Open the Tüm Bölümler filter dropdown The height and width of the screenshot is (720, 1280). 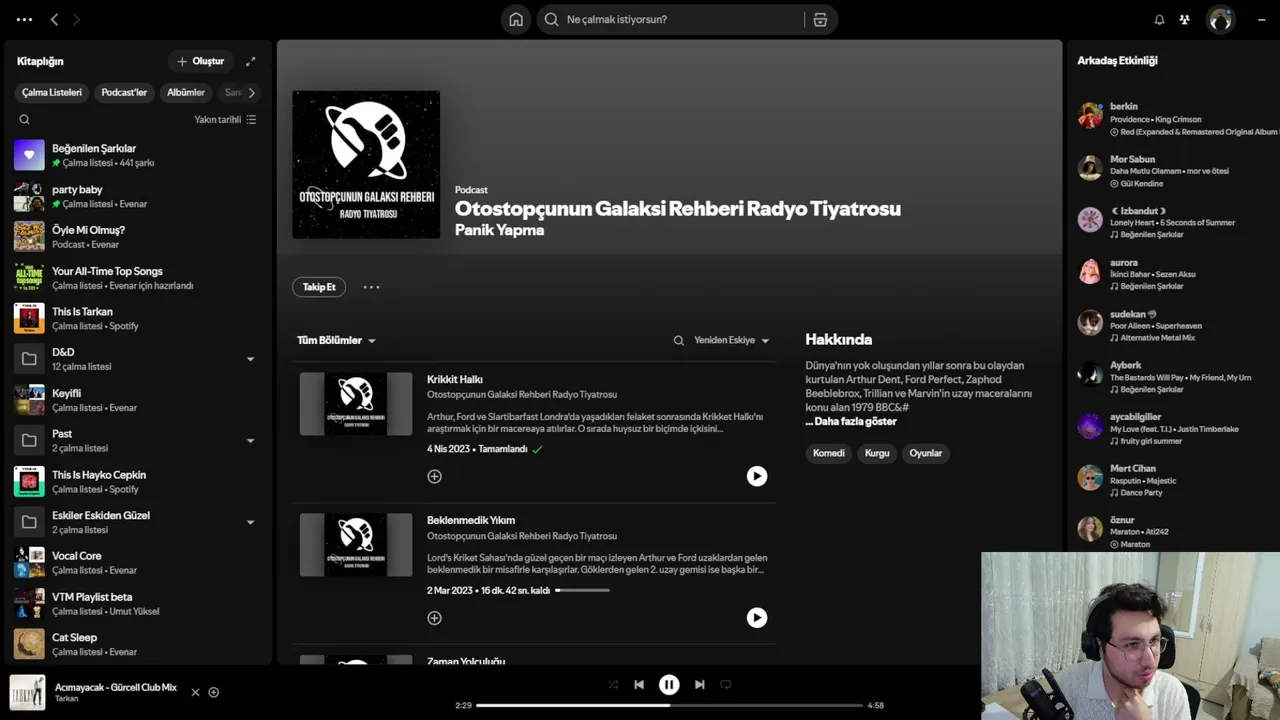[336, 340]
